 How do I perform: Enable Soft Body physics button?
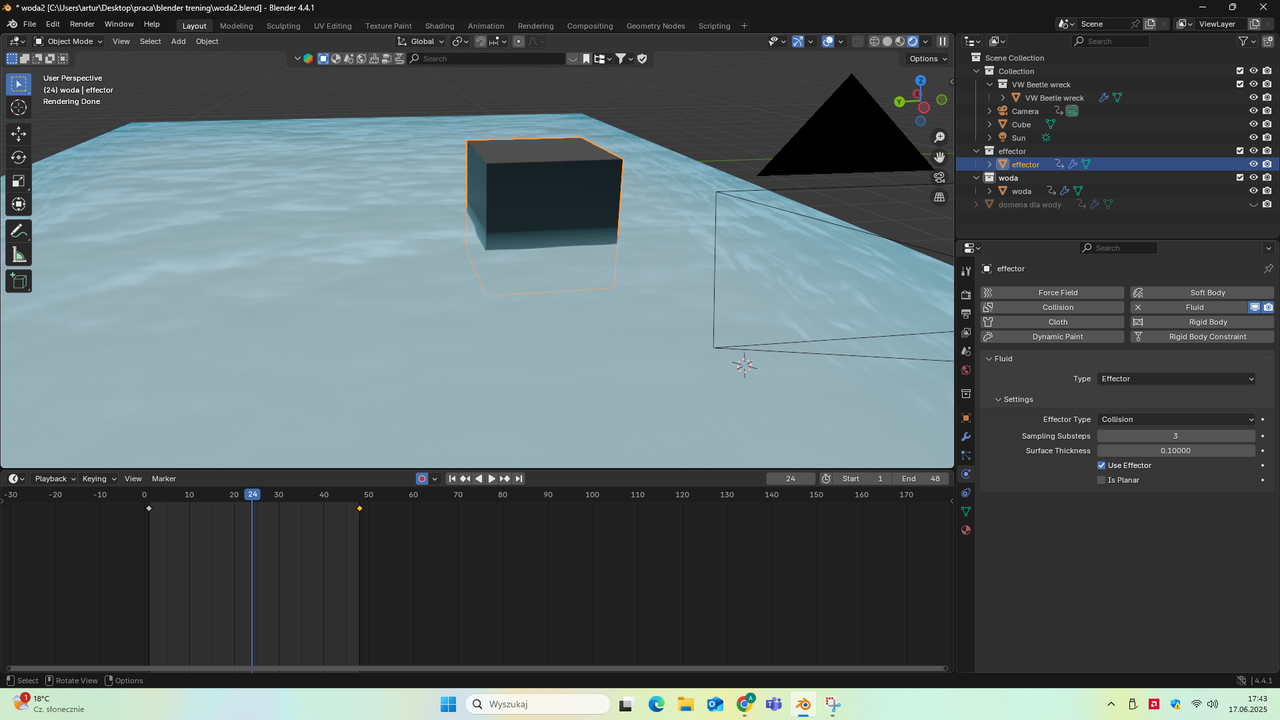click(x=1202, y=293)
